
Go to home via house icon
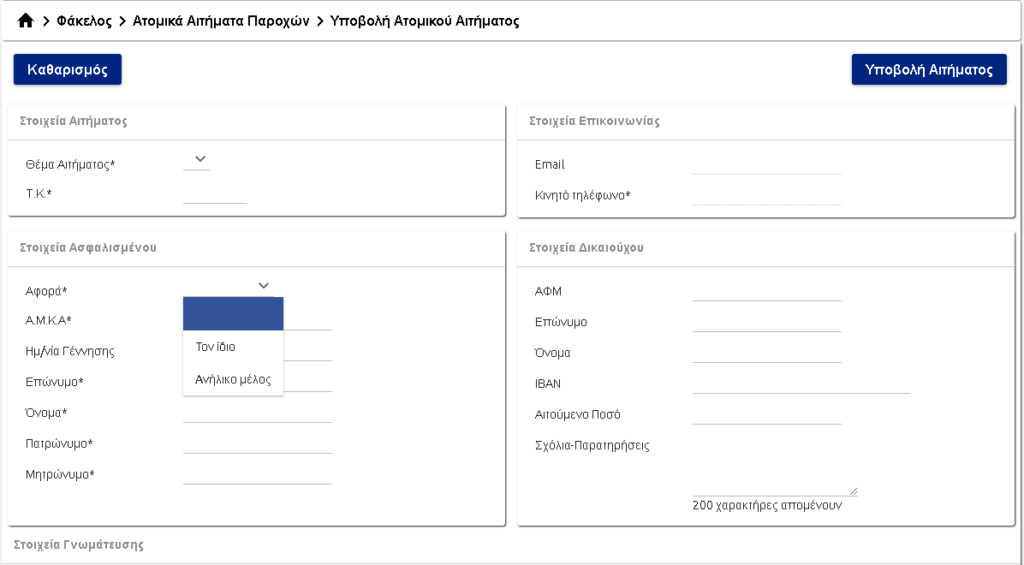pyautogui.click(x=25, y=21)
